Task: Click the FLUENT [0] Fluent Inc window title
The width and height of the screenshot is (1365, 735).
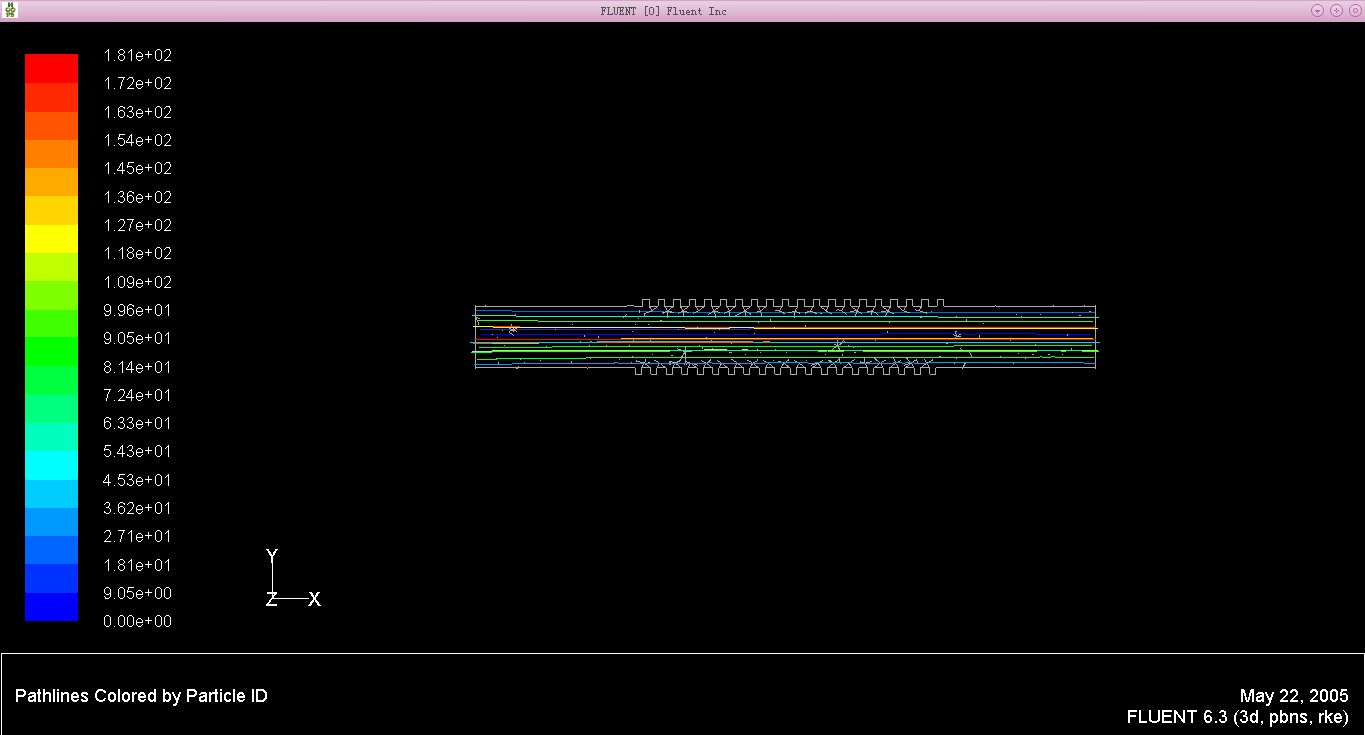Action: 663,11
